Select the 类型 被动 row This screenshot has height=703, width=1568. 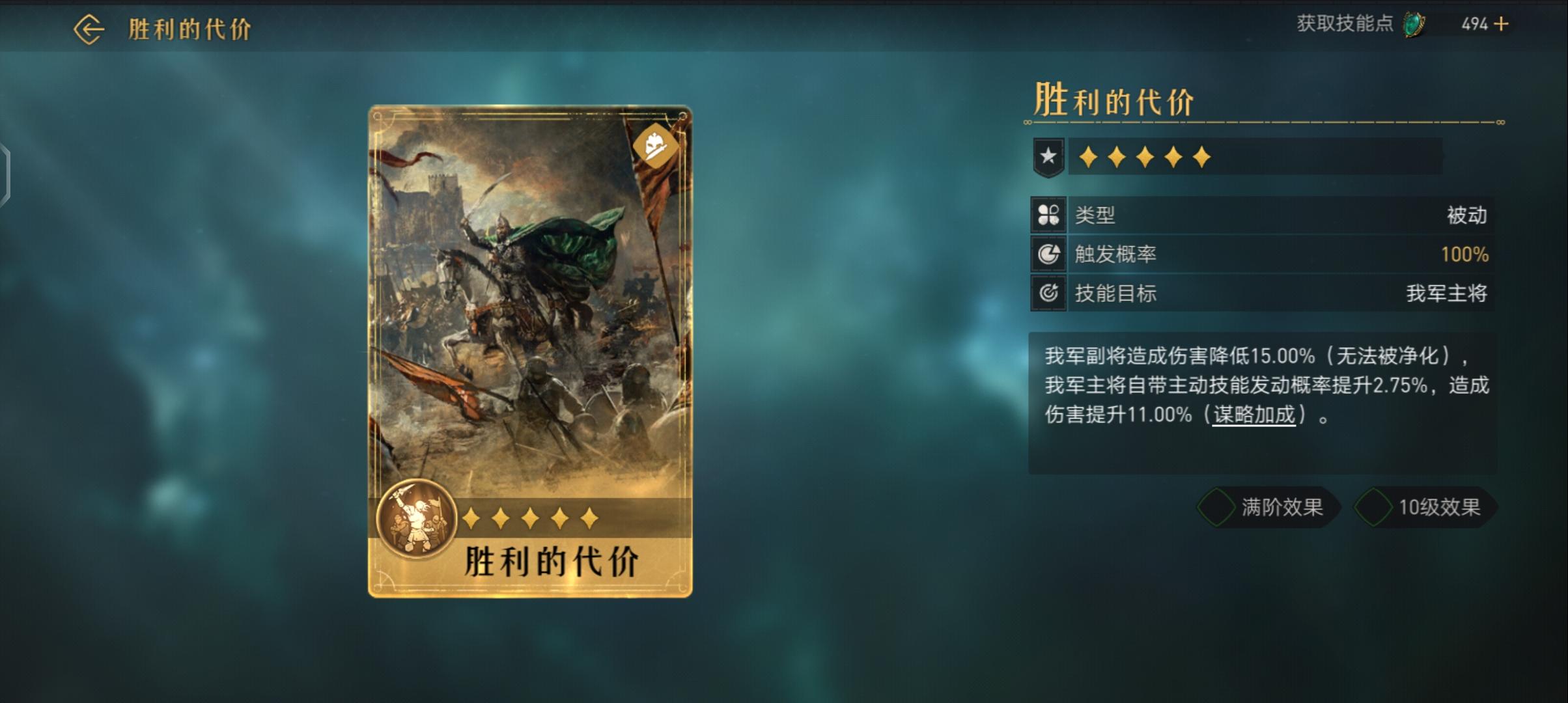[x=1263, y=215]
